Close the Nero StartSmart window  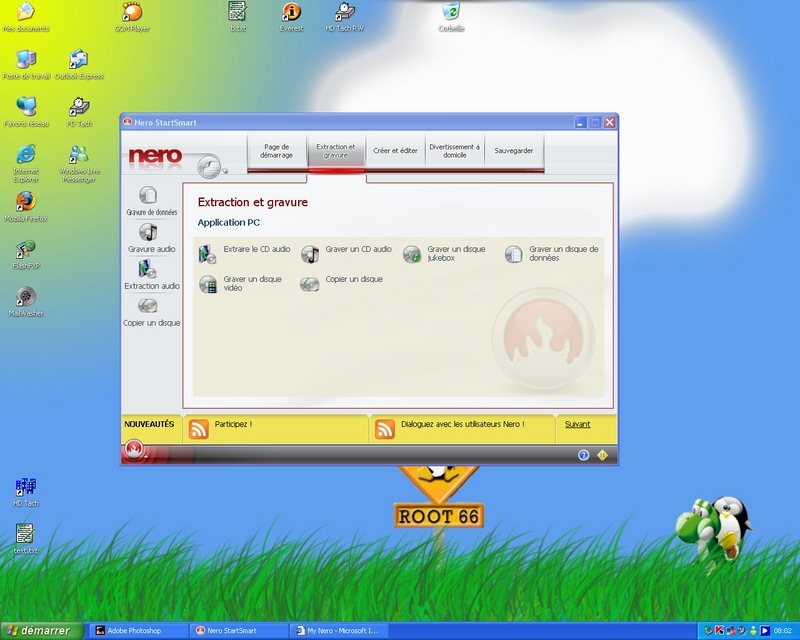[x=609, y=122]
